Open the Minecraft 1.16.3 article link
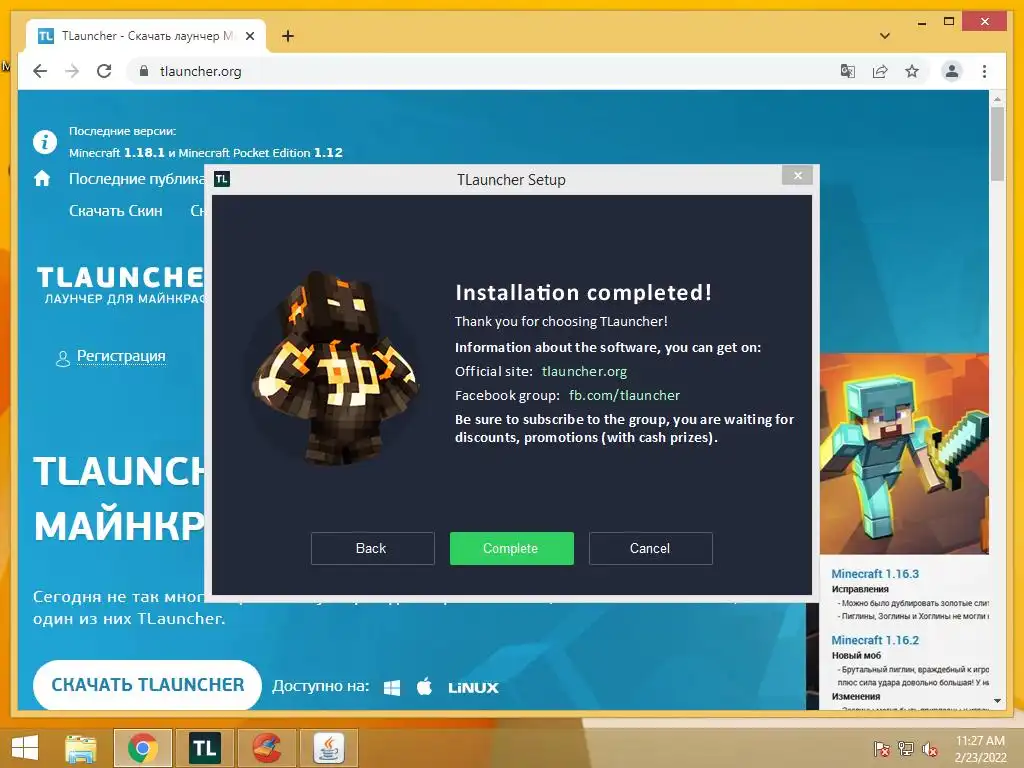The height and width of the screenshot is (768, 1024). pos(874,573)
